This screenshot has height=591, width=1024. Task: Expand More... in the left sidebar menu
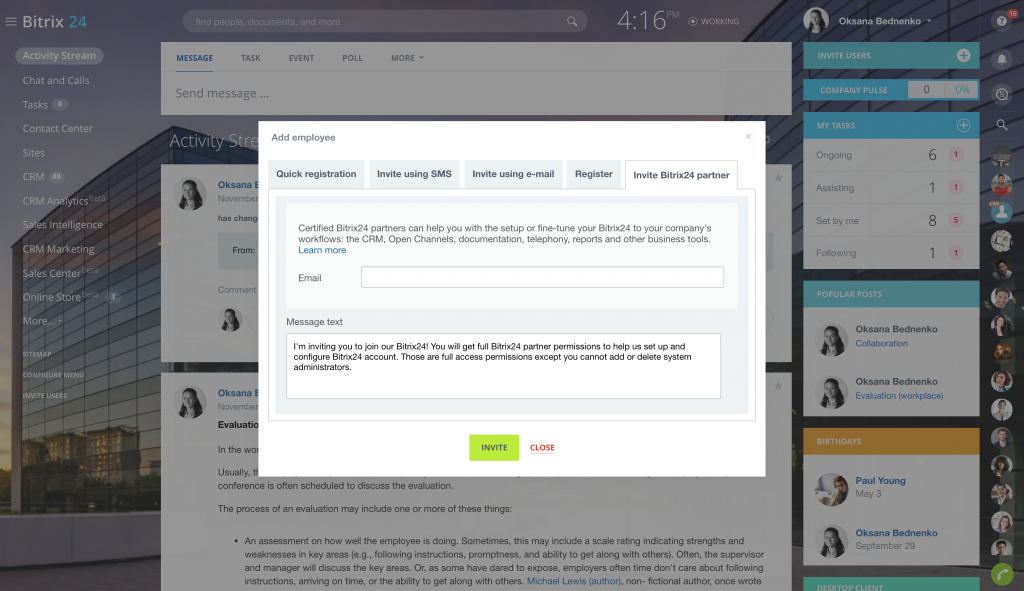(x=42, y=321)
